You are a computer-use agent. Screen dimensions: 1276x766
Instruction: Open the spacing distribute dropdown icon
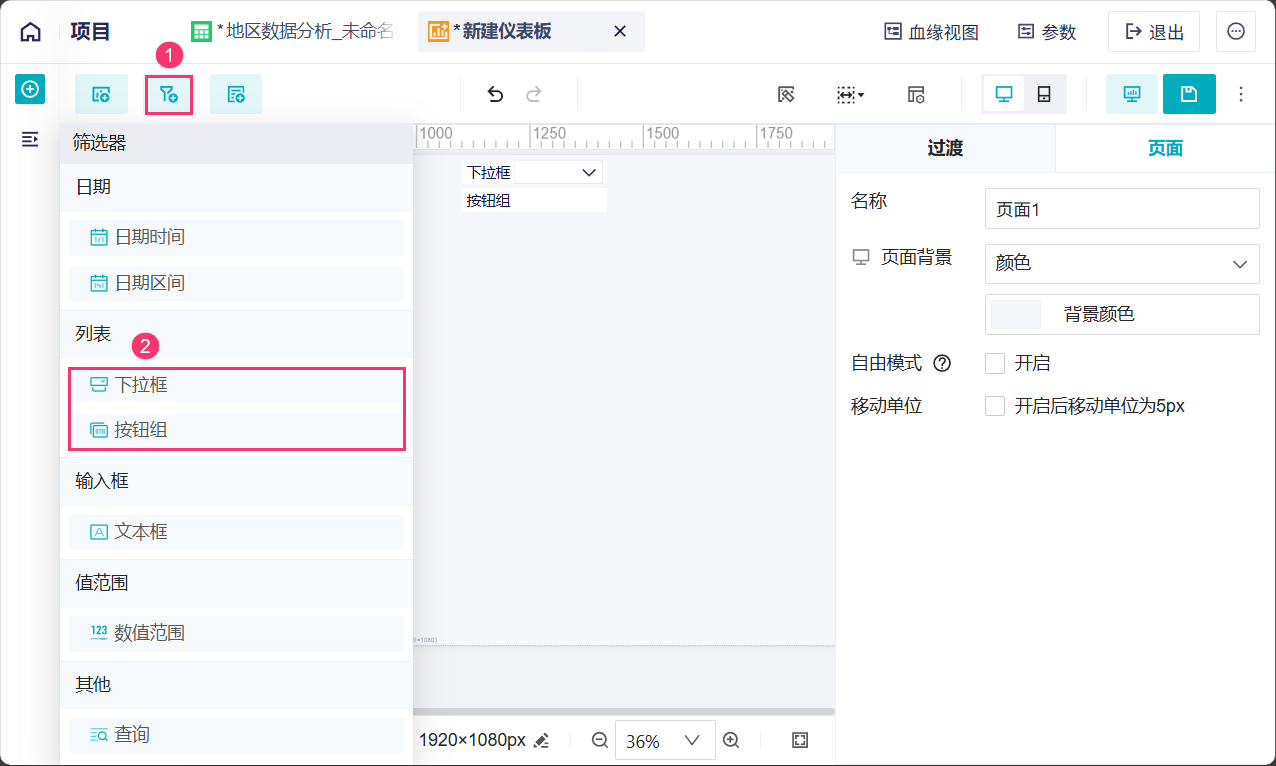[850, 94]
